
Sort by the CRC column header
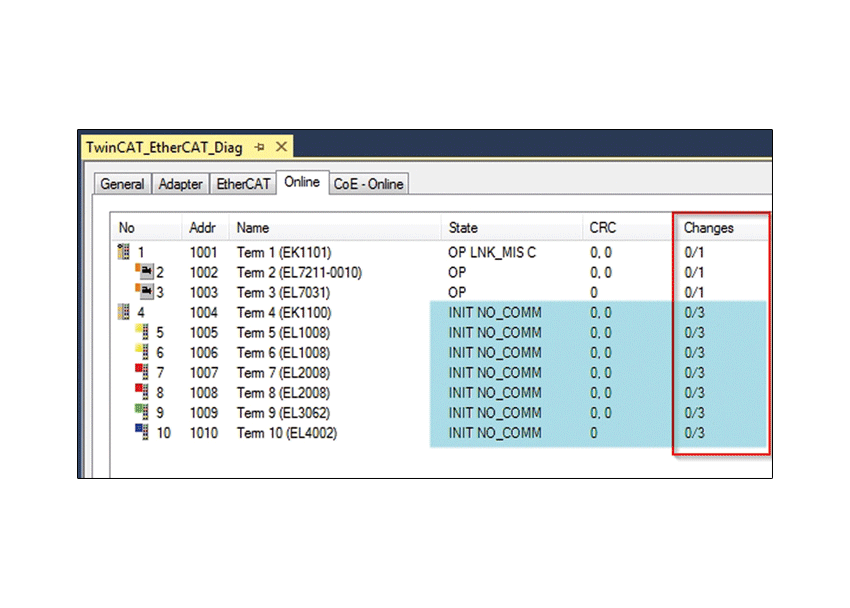coord(627,228)
